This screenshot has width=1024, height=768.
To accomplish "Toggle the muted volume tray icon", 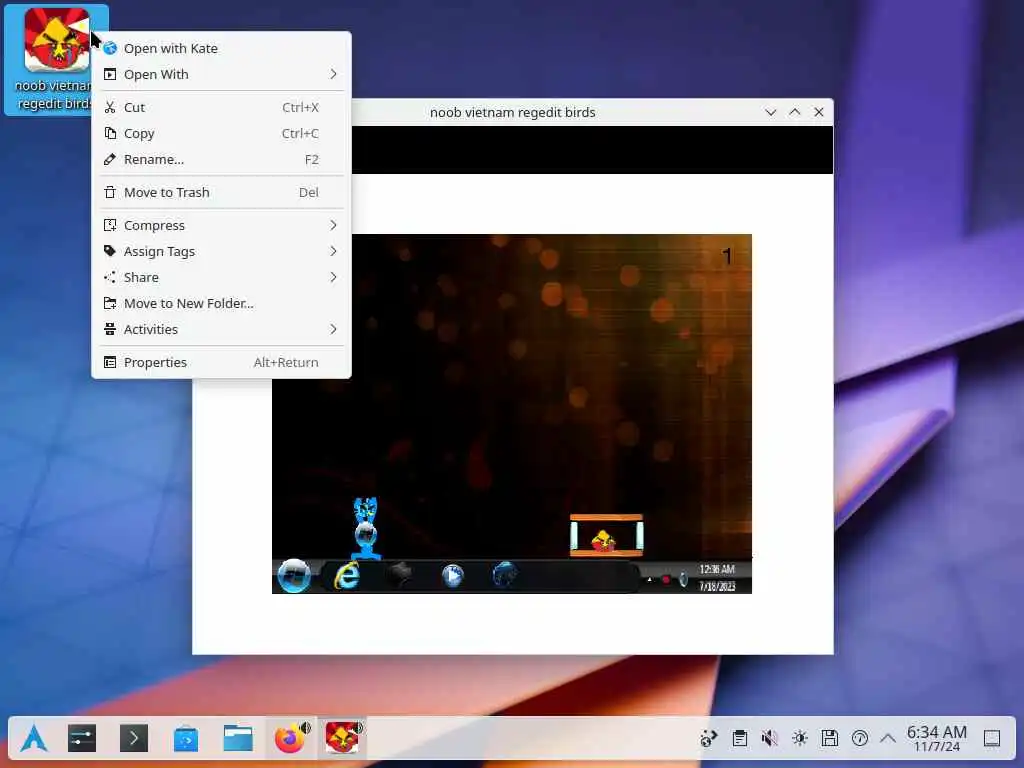I will (769, 739).
